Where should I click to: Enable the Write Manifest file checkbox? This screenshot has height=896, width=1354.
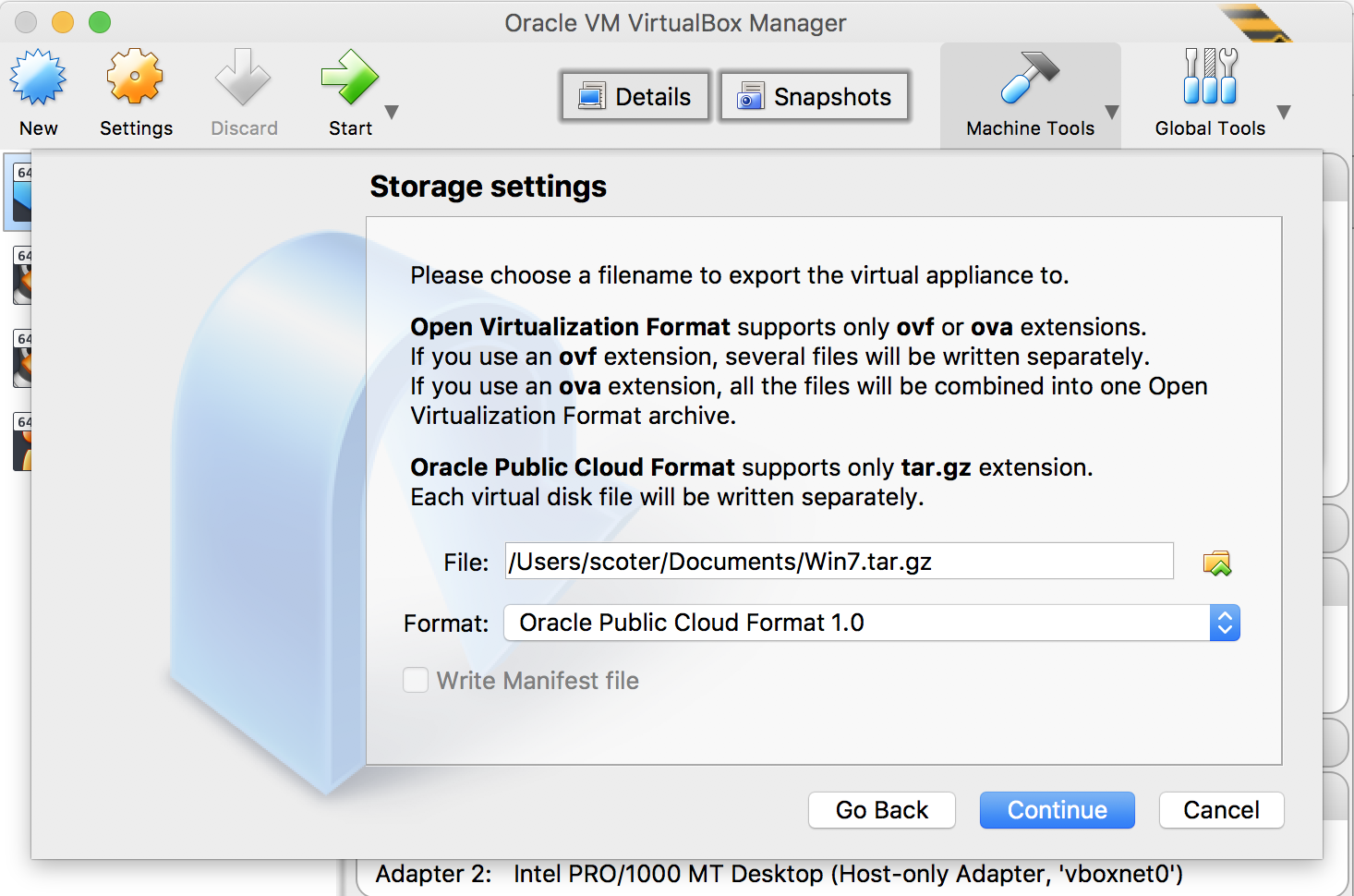tap(416, 681)
